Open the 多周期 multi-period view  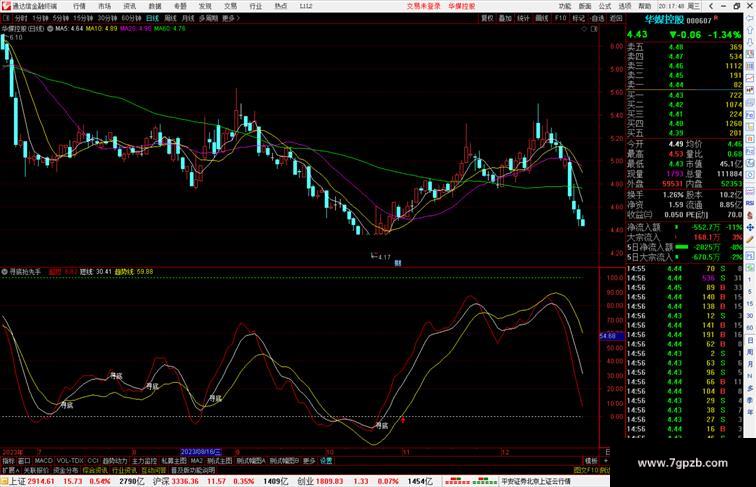point(208,18)
